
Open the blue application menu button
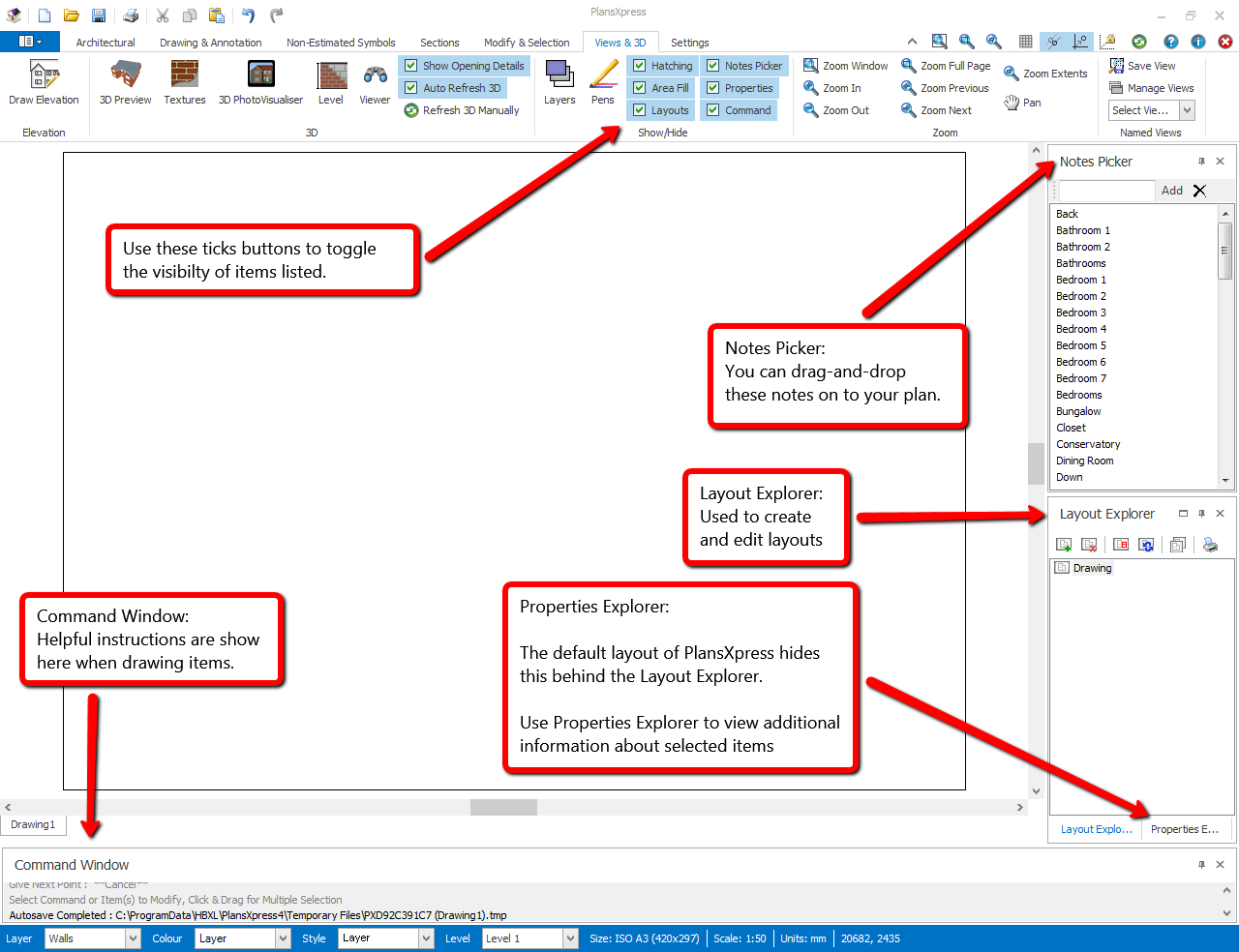[x=30, y=42]
